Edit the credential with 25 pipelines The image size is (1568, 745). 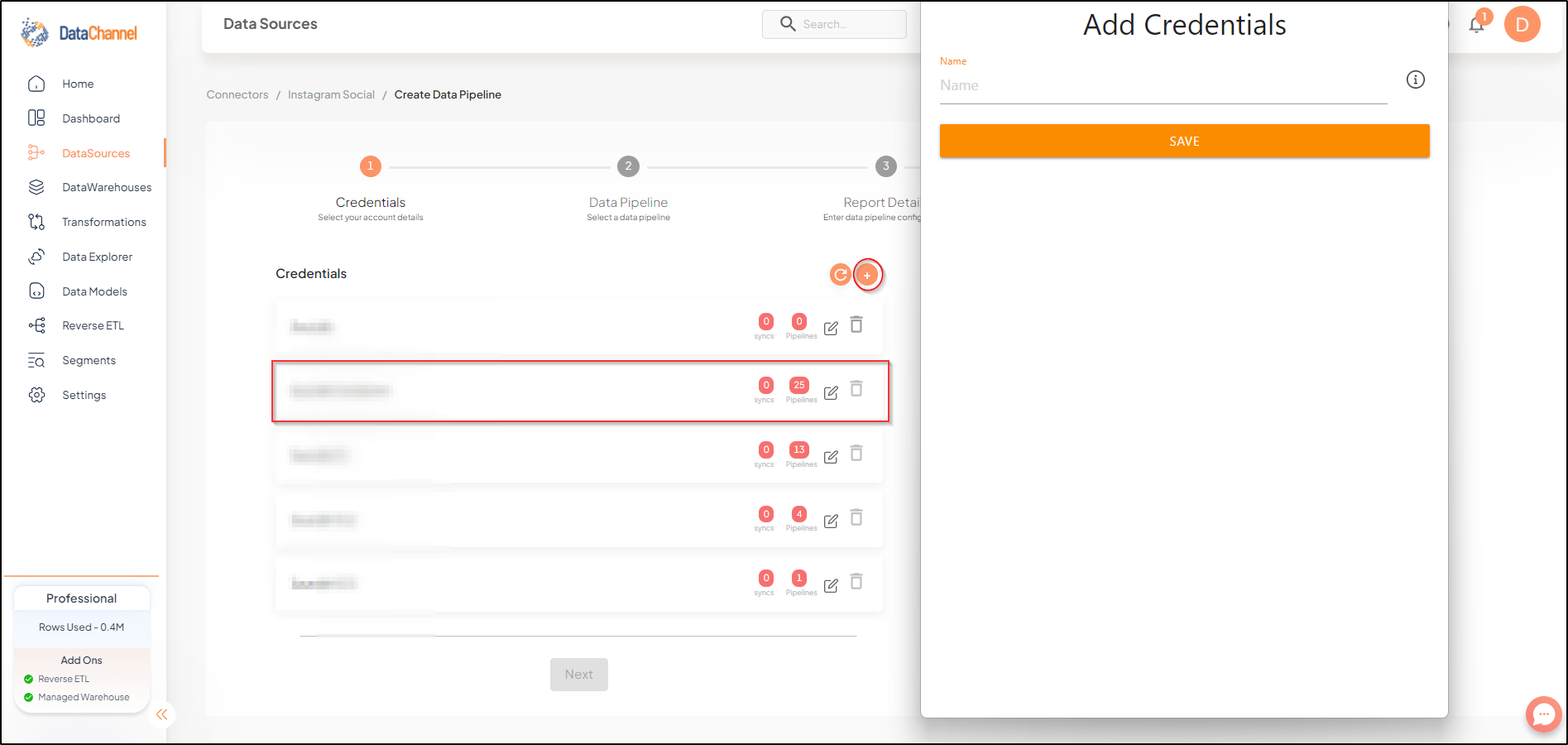tap(831, 392)
